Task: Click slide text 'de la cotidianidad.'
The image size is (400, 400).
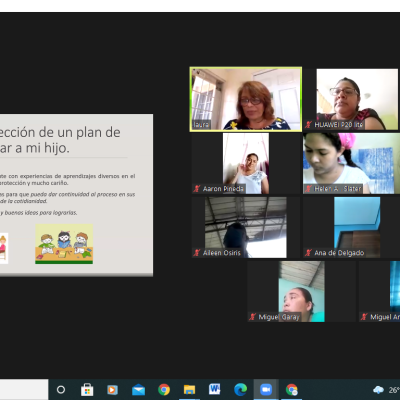Action: pyautogui.click(x=23, y=201)
